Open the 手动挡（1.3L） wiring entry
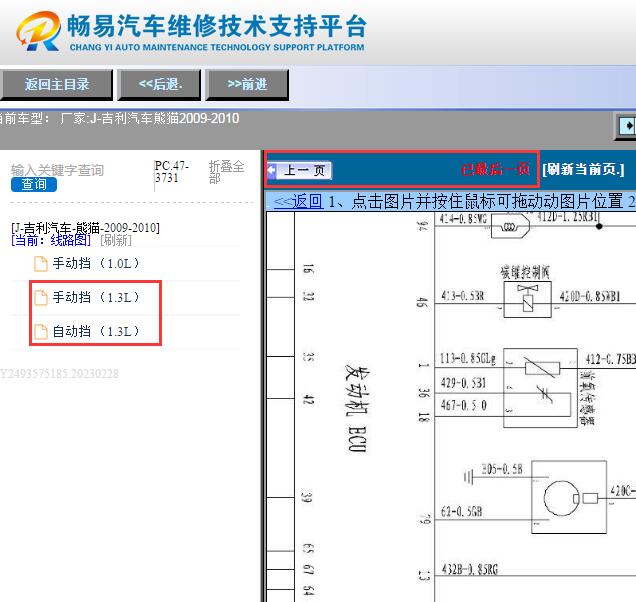 (x=96, y=297)
